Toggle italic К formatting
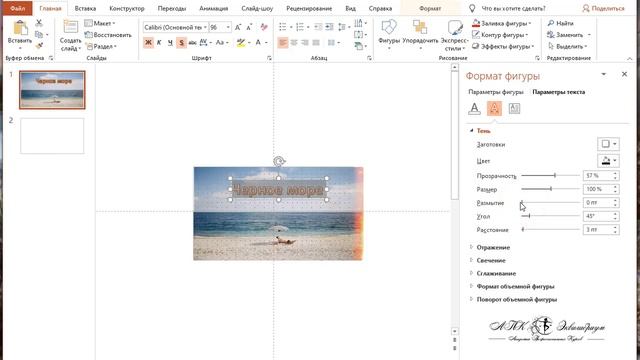The height and width of the screenshot is (360, 640). tap(159, 42)
